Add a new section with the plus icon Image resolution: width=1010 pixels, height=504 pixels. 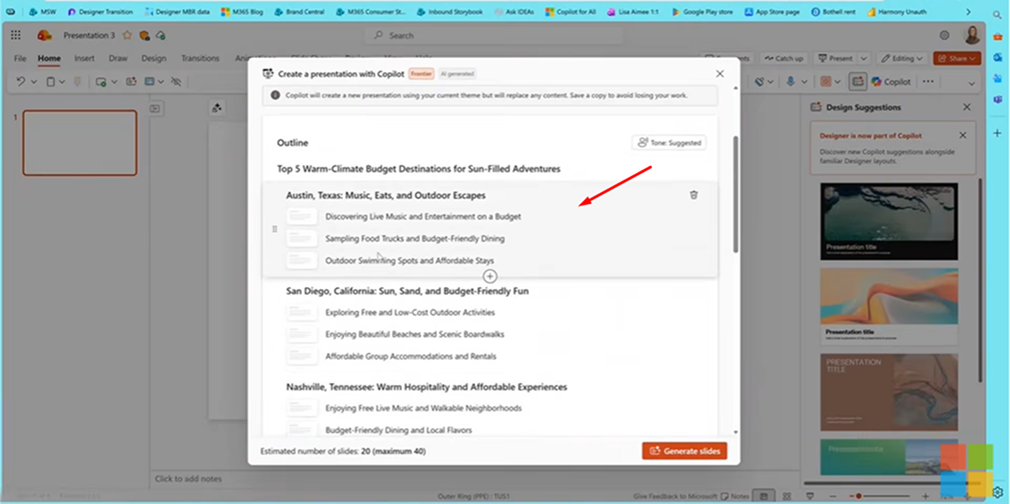[x=490, y=276]
